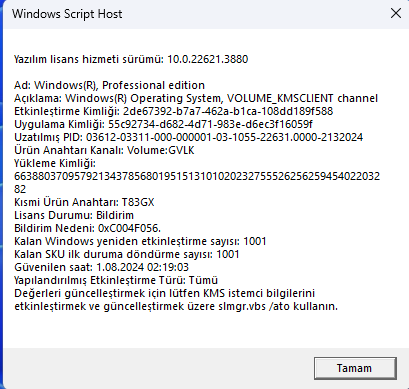Screen dimensions: 409x389
Task: Click the 'Ad: Windows(R), Professional edition' line
Action: click(x=109, y=85)
